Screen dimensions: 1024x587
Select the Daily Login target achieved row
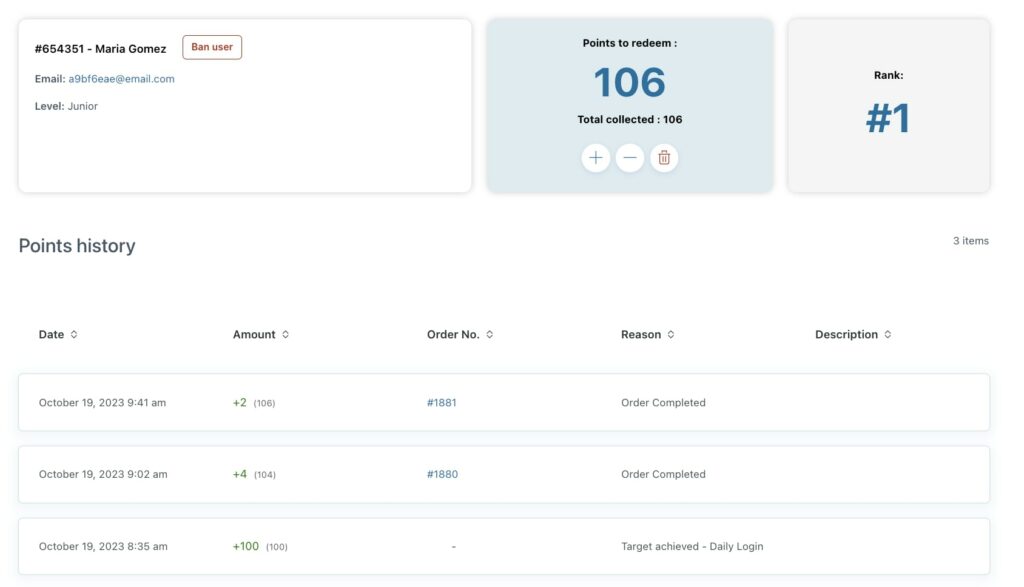(x=504, y=547)
